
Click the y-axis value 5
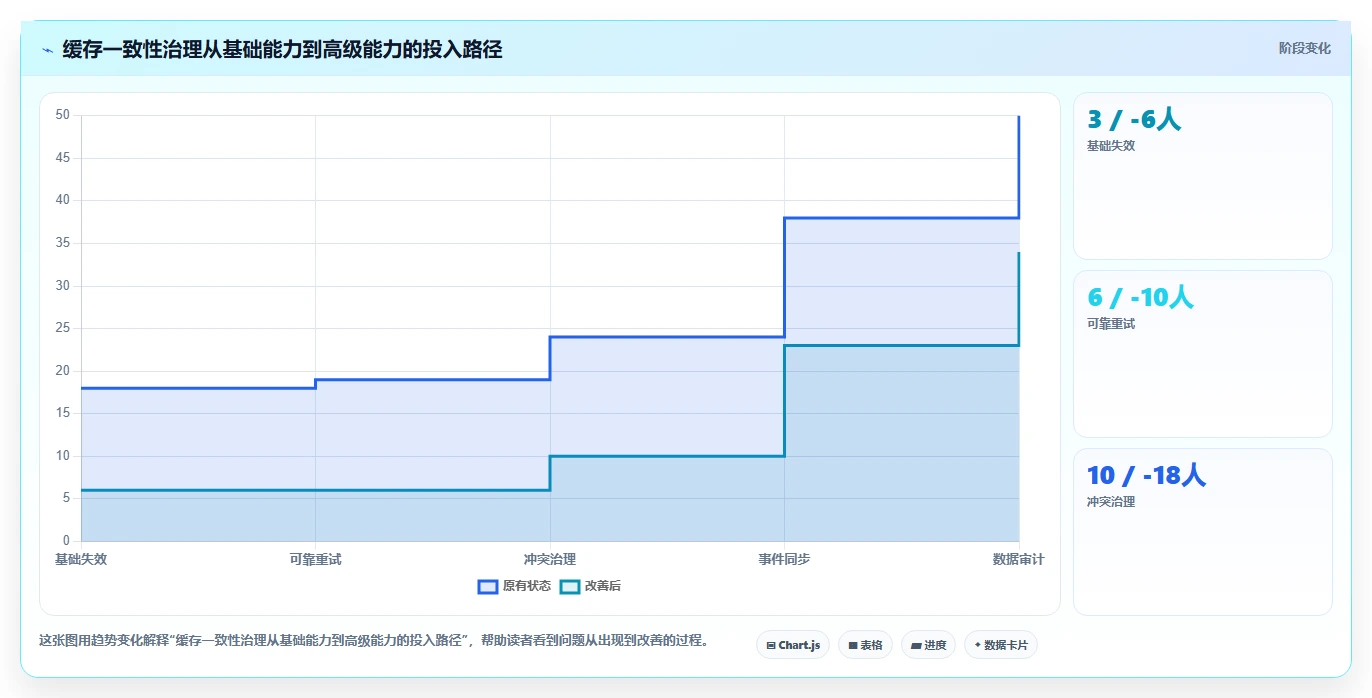pos(66,498)
